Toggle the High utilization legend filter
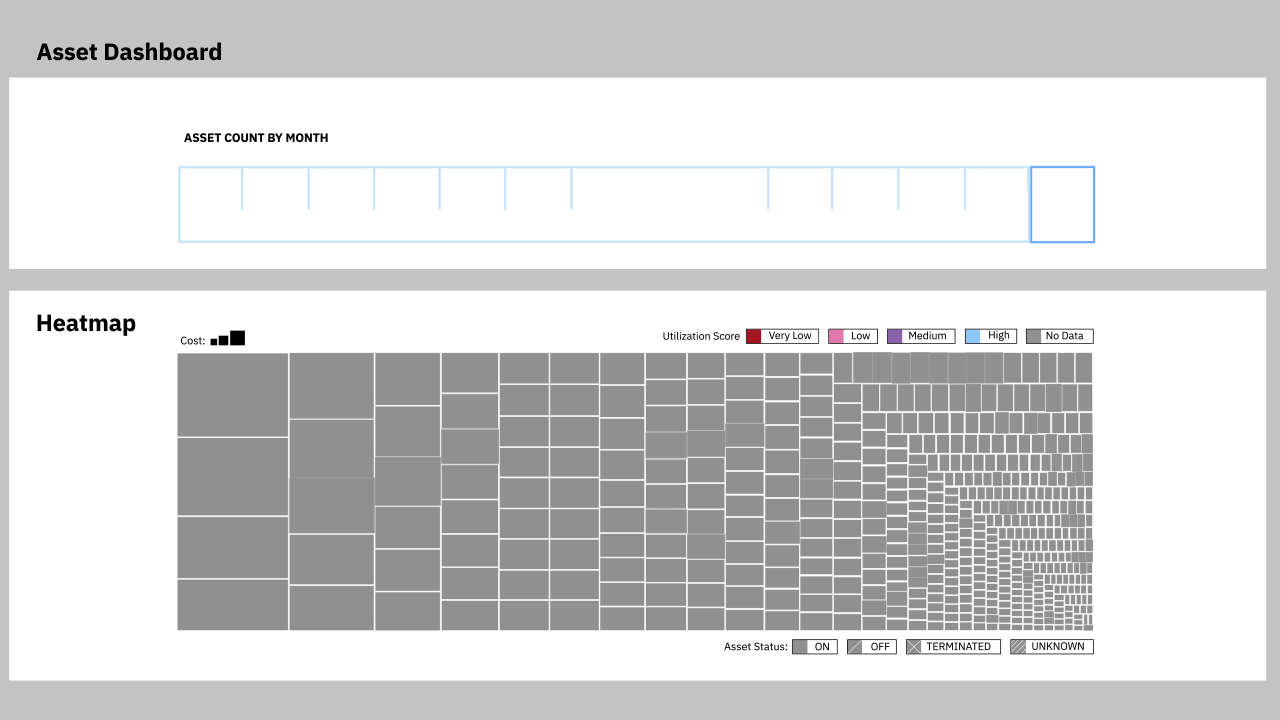This screenshot has height=720, width=1280. click(x=991, y=336)
